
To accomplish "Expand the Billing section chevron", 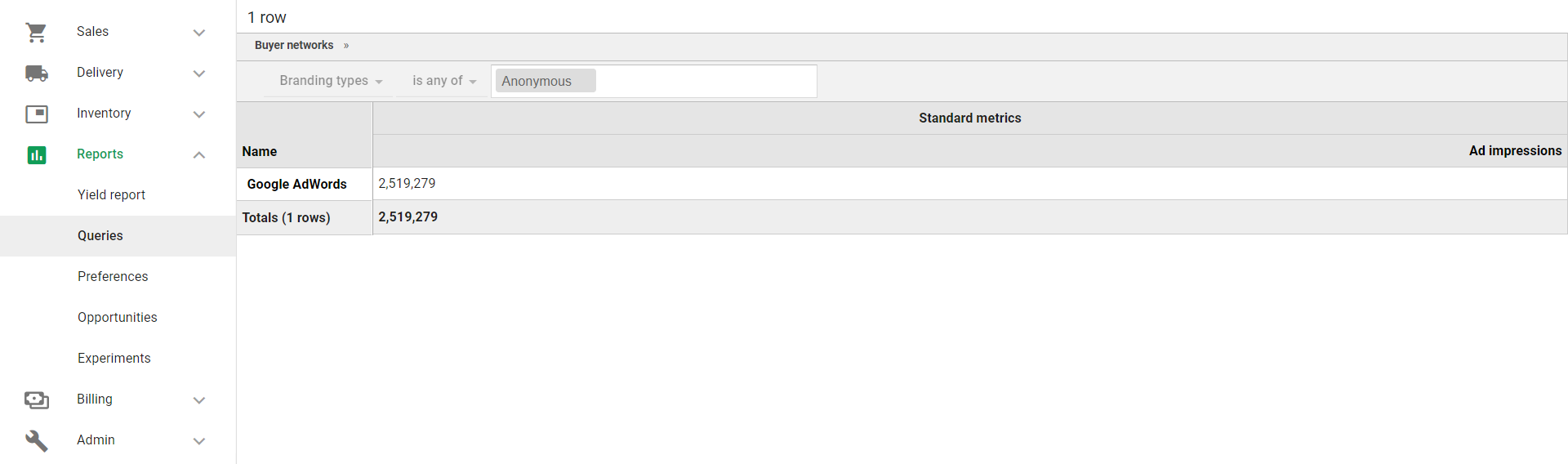I will click(x=199, y=400).
